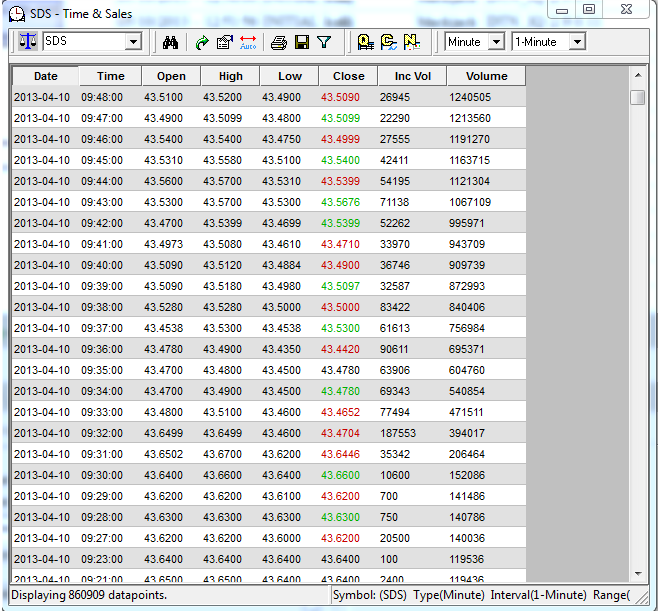This screenshot has width=658, height=613.
Task: Open the Q quote window icon
Action: click(x=366, y=42)
